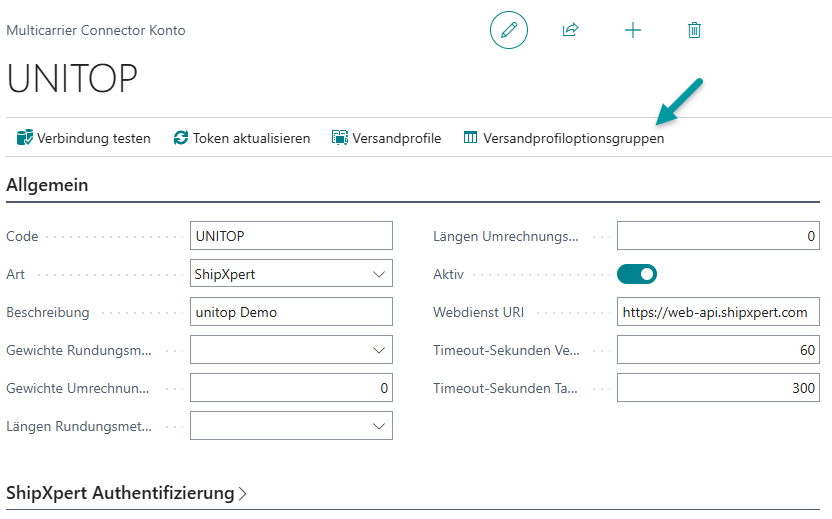The height and width of the screenshot is (519, 832).
Task: Click the Beschreibung label
Action: pyautogui.click(x=48, y=312)
